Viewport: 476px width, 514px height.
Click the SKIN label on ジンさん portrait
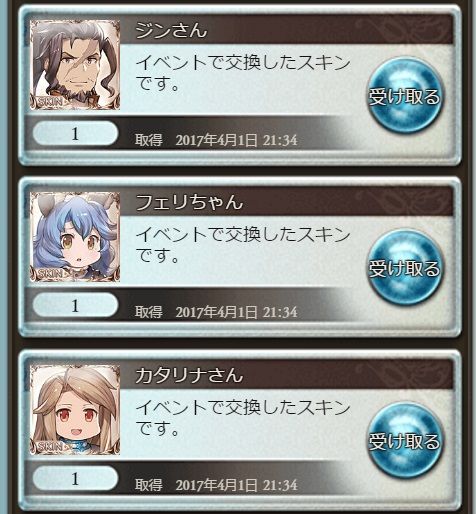[50, 102]
